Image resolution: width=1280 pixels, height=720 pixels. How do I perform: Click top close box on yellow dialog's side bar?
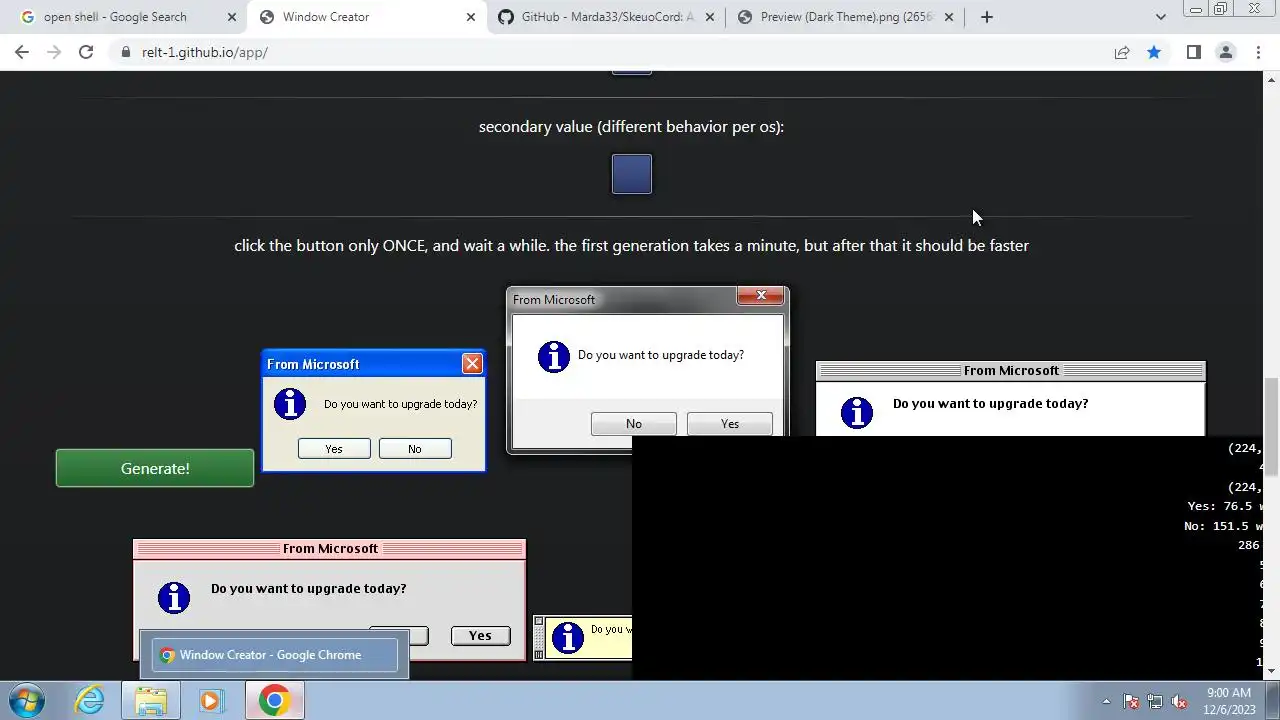pyautogui.click(x=539, y=622)
